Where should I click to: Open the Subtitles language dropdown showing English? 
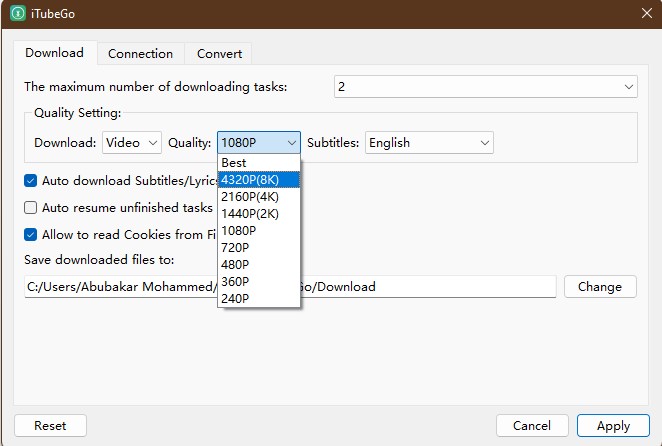[x=429, y=143]
